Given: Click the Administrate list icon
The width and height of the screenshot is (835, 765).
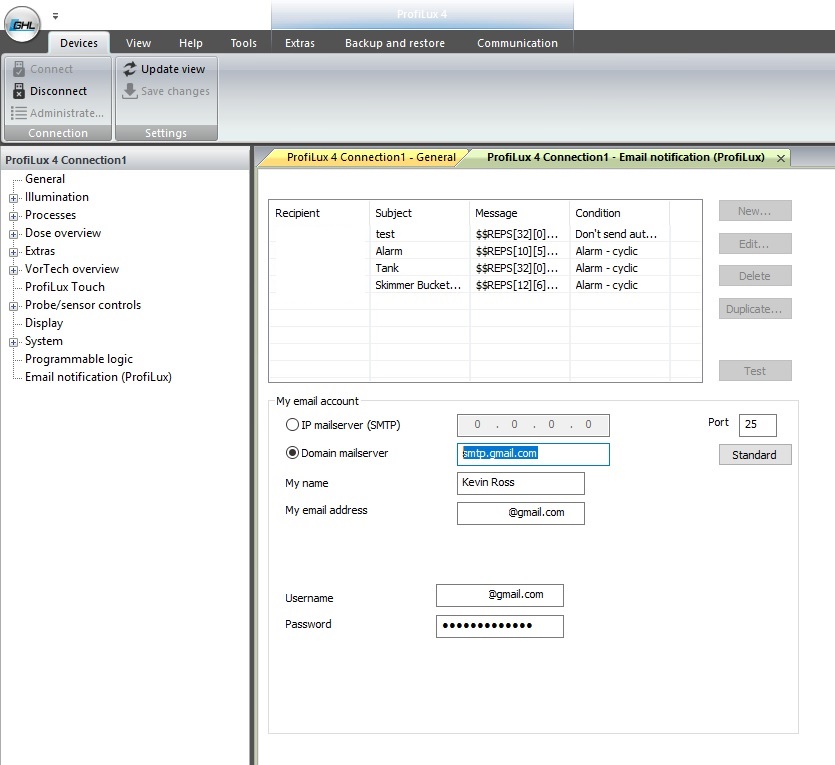Looking at the screenshot, I should pos(19,113).
